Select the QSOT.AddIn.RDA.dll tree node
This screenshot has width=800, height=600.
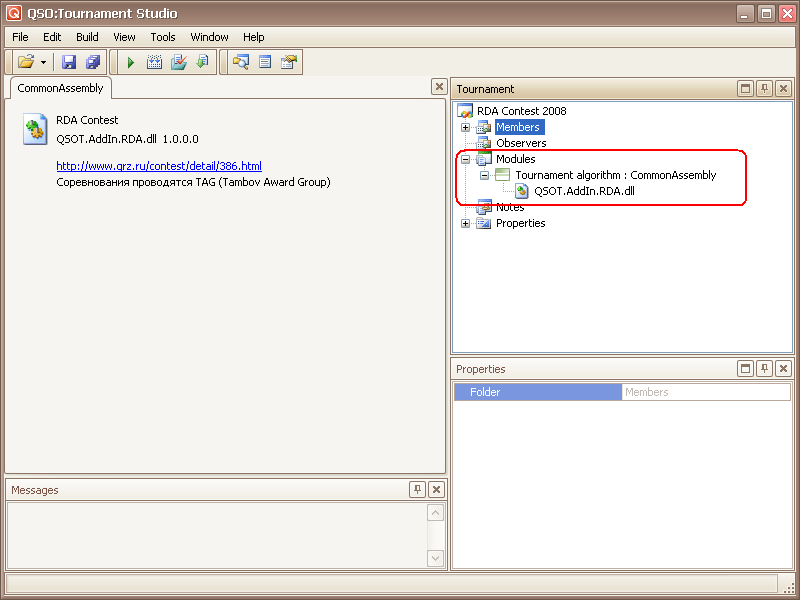(584, 191)
